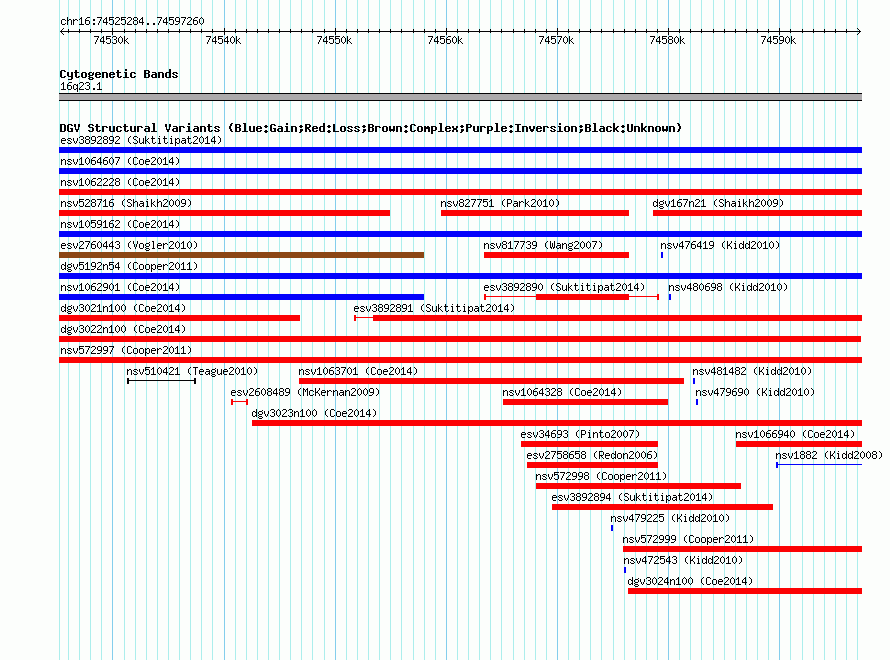Select nsv572998 (Cooper2011) label
Viewport: 890px width, 660px height.
601,476
